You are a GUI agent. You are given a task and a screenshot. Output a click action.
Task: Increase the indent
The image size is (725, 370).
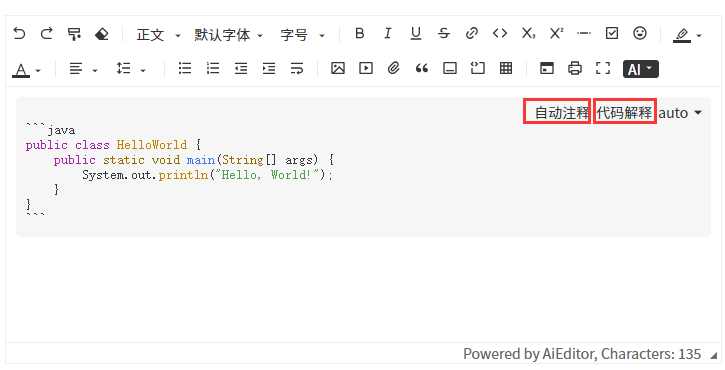269,68
